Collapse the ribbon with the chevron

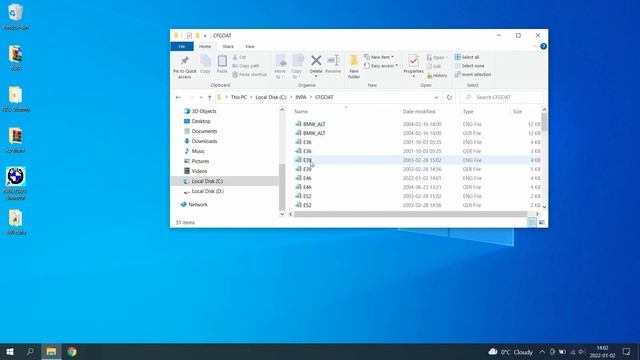[x=535, y=47]
